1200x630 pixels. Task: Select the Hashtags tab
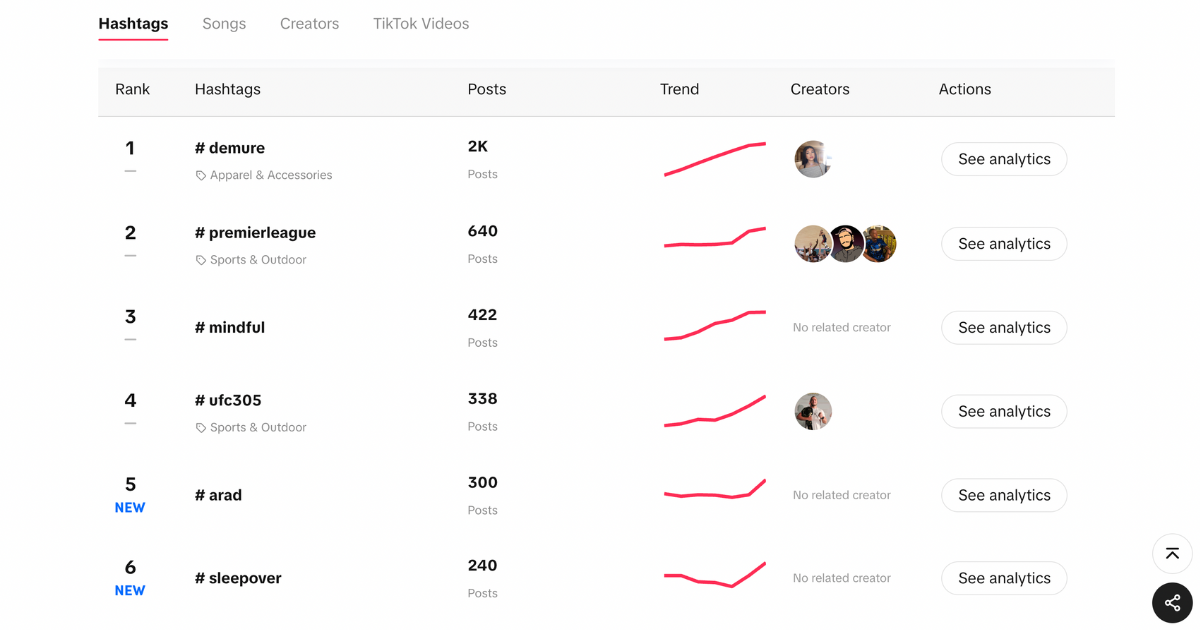point(132,23)
